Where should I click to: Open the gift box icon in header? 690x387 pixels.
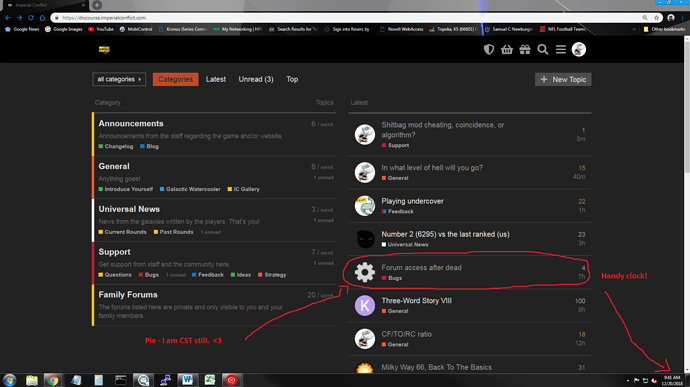[525, 49]
